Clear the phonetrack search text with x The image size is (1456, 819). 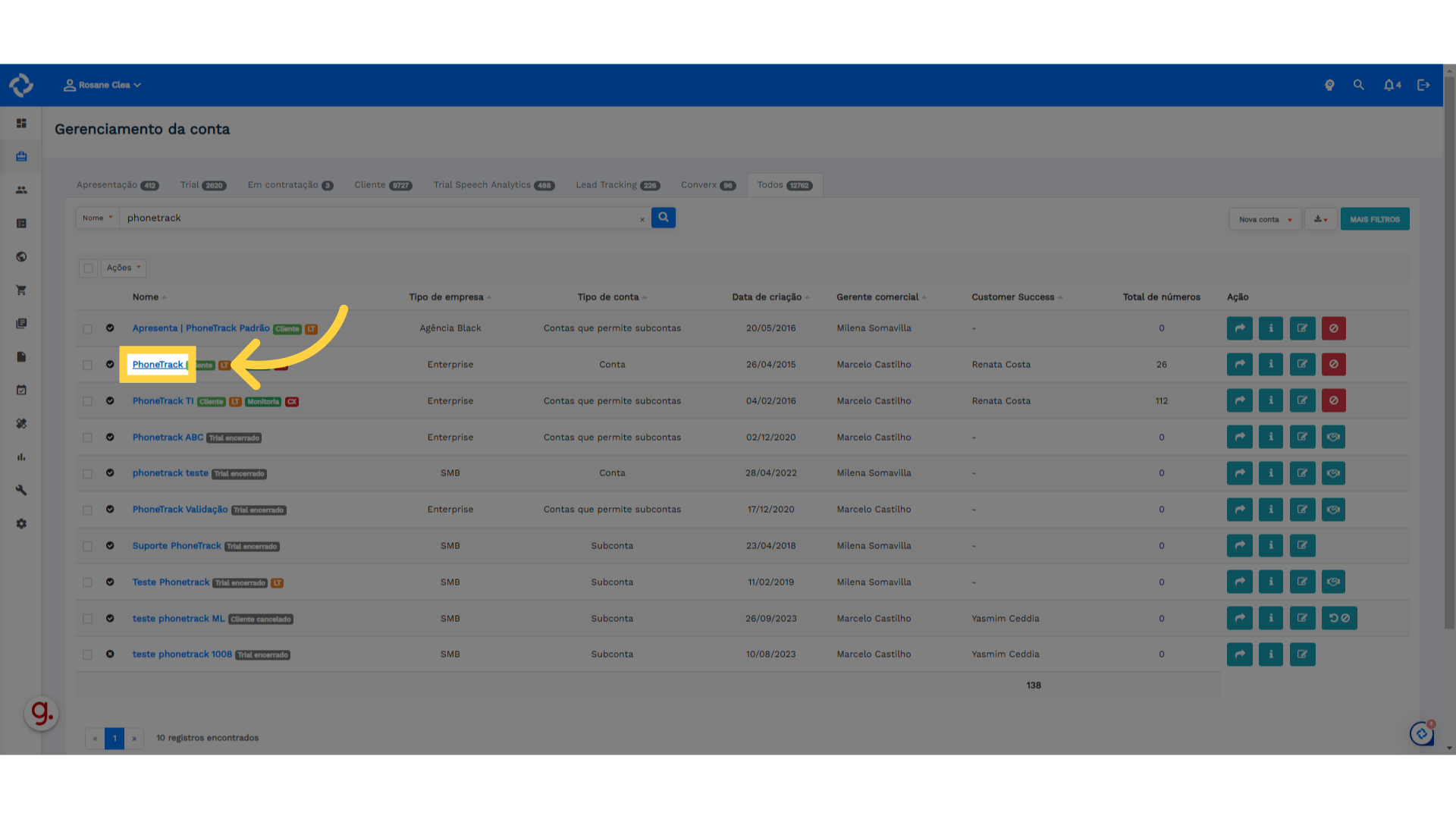(642, 219)
